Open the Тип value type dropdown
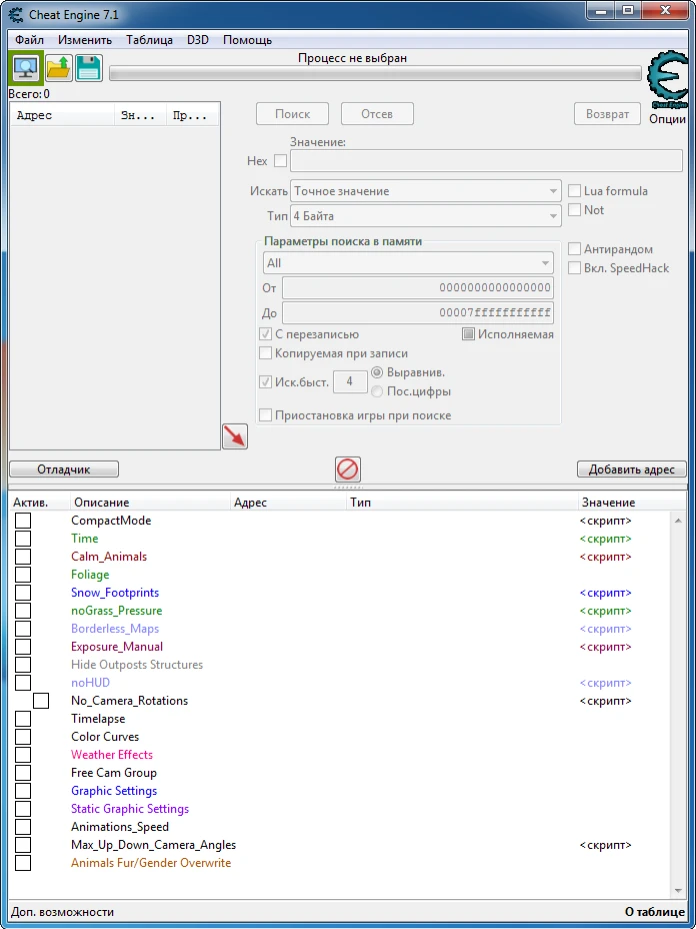The image size is (696, 929). (425, 216)
